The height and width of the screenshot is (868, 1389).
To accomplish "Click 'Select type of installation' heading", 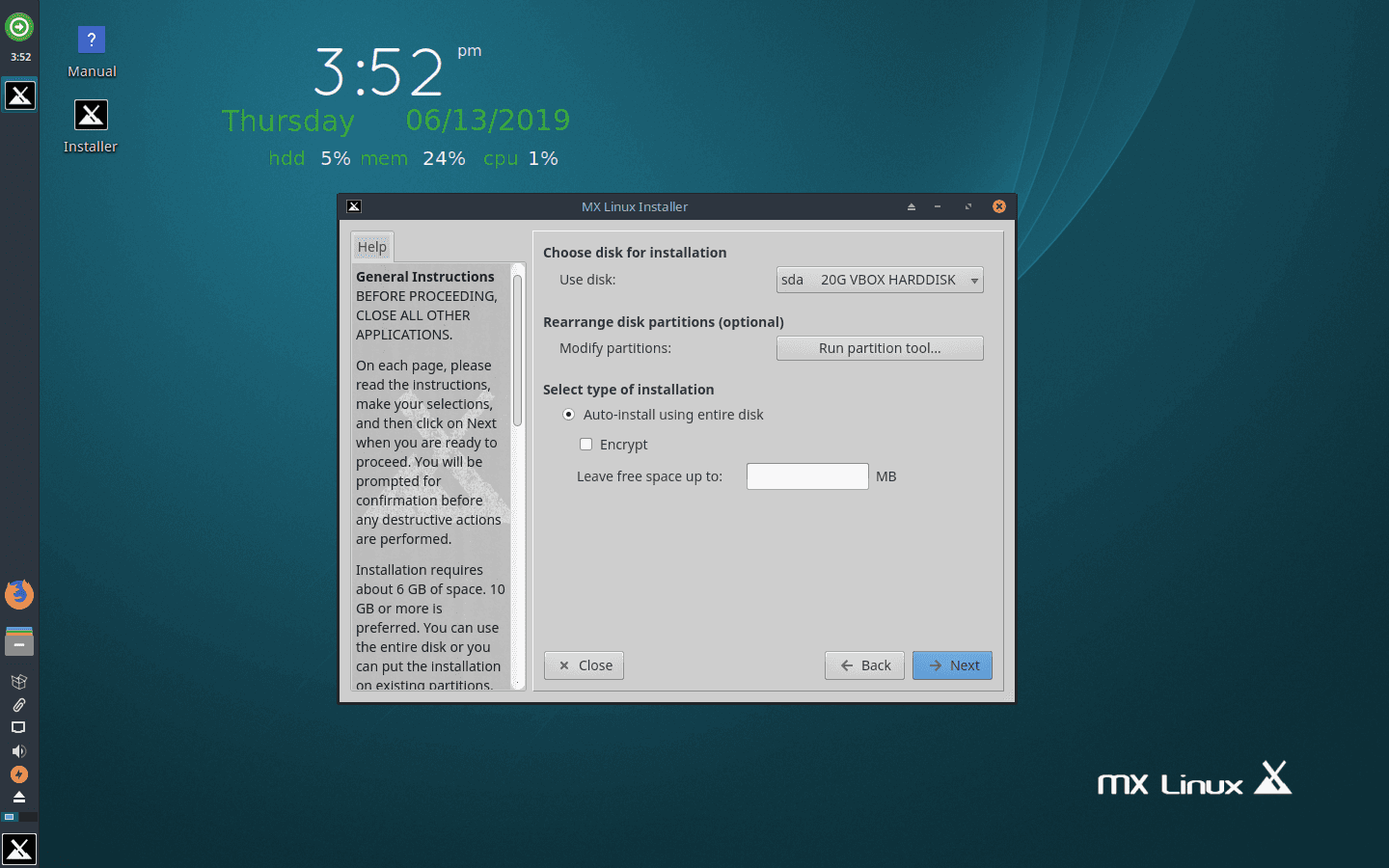I will 629,390.
